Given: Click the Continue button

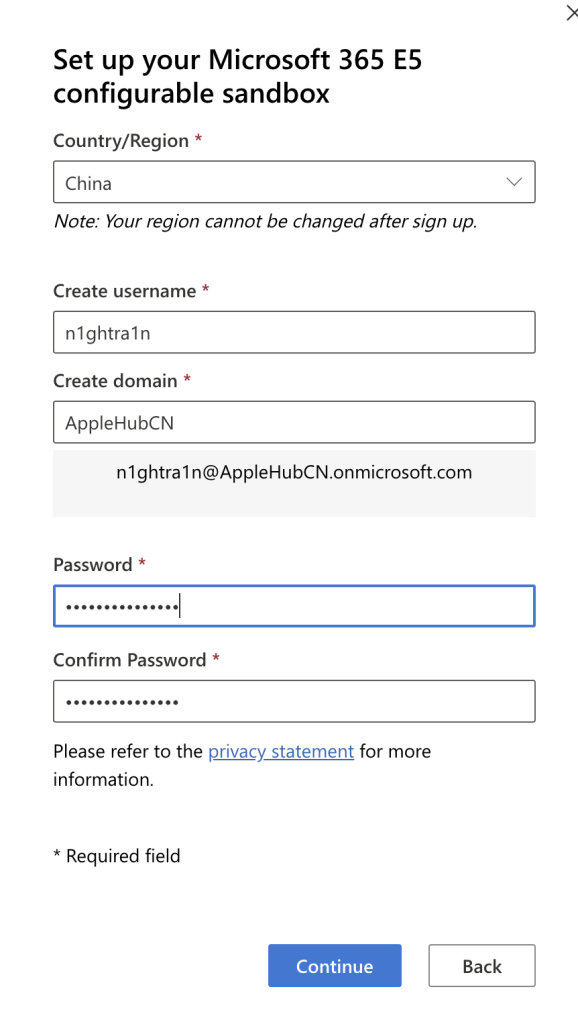Looking at the screenshot, I should (x=334, y=965).
